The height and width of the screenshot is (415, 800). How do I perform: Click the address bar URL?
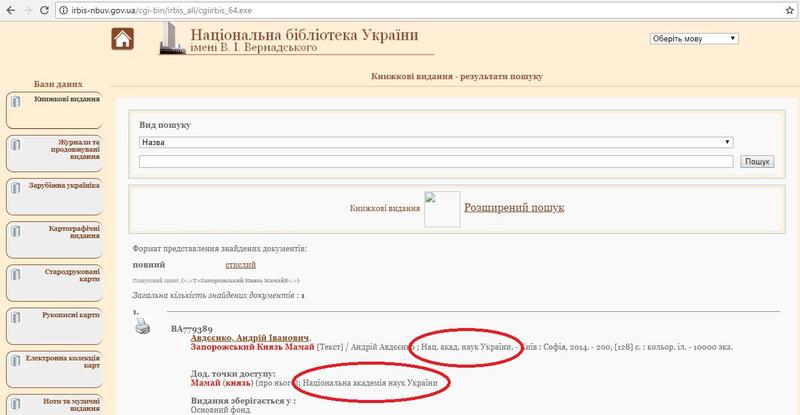coord(162,10)
